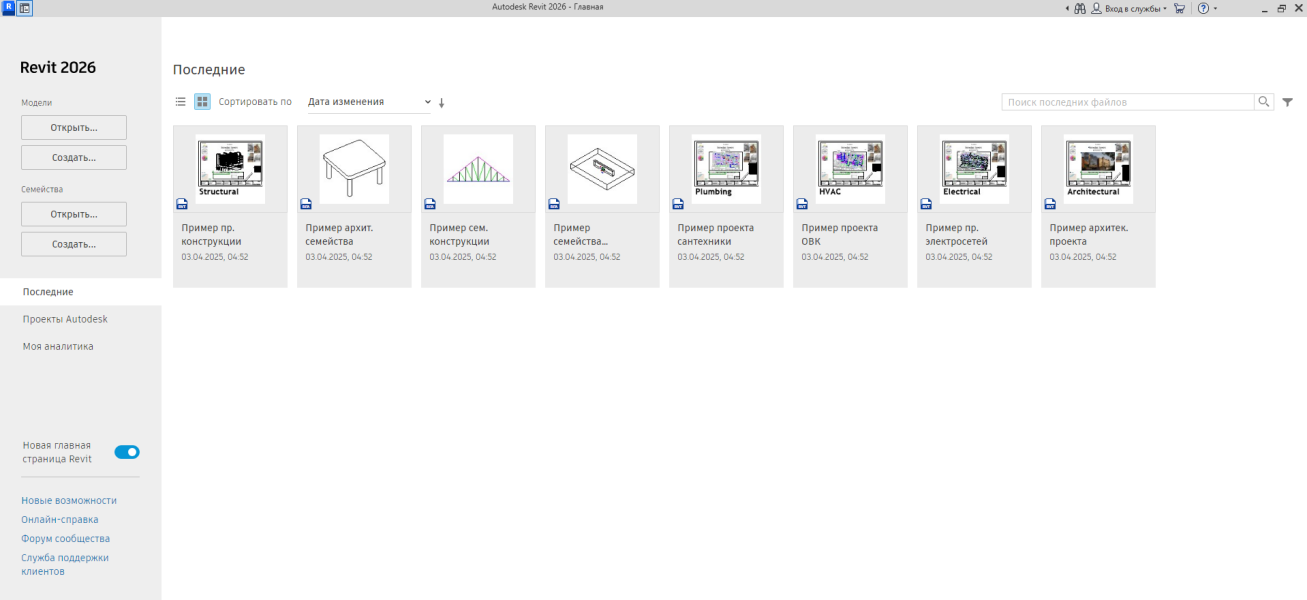Expand the 'Дата изменения' sort dropdown
The image size is (1307, 600).
click(x=369, y=102)
